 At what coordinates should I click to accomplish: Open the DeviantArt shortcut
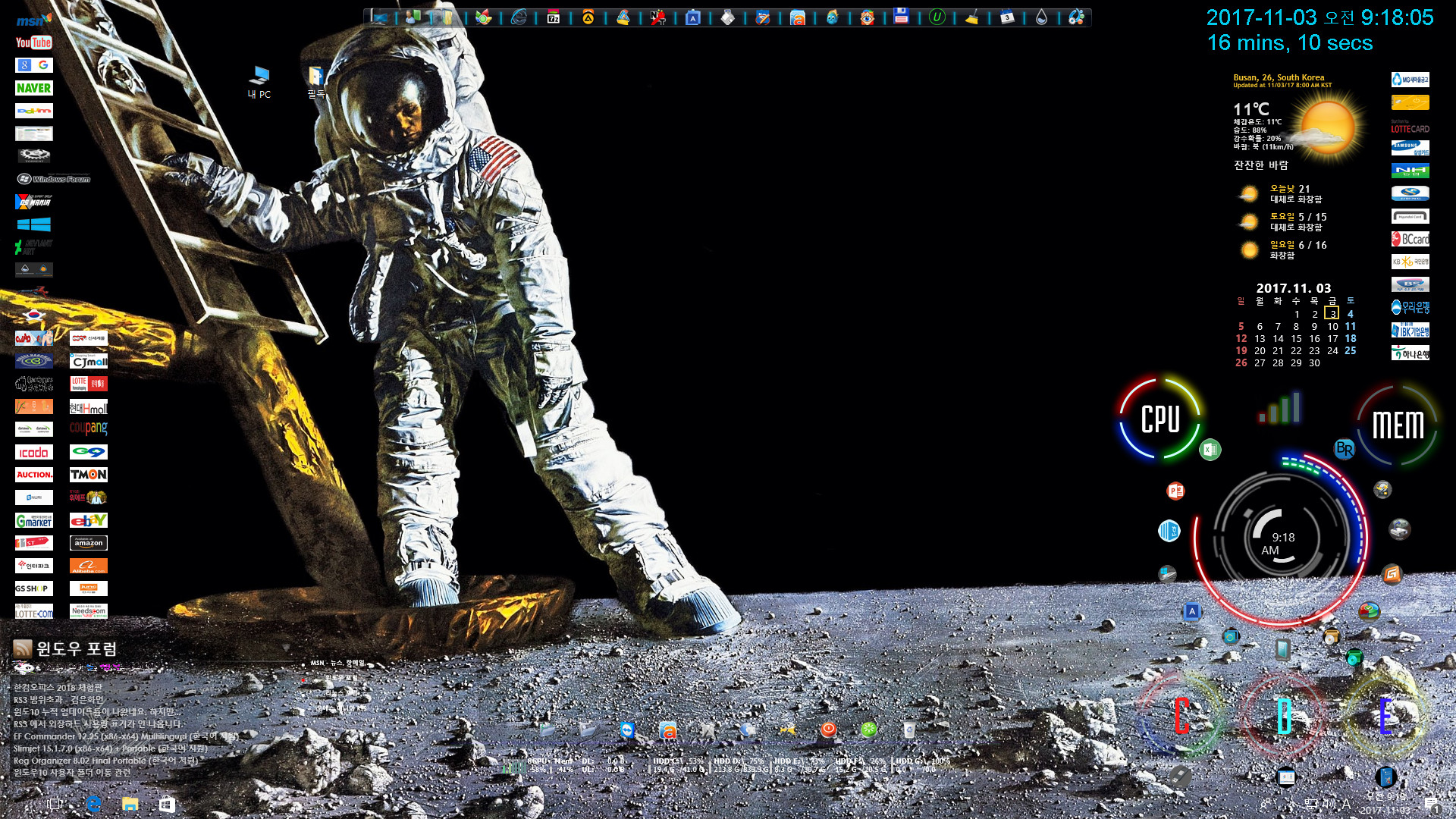(x=33, y=247)
